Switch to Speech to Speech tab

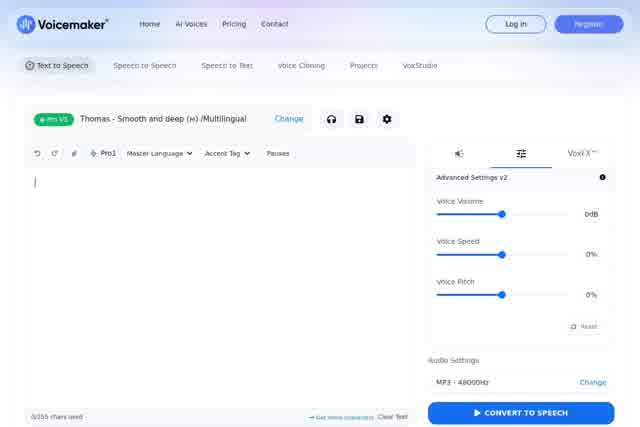144,65
